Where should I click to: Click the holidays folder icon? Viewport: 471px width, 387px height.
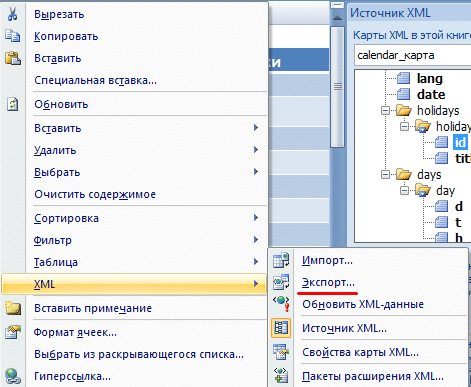[x=404, y=110]
